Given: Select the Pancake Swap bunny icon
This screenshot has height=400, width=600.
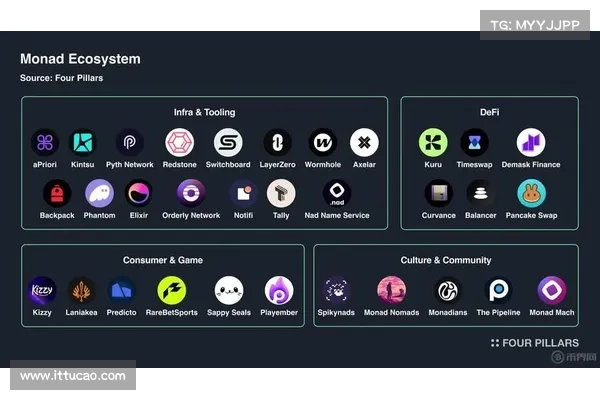Looking at the screenshot, I should coord(532,193).
